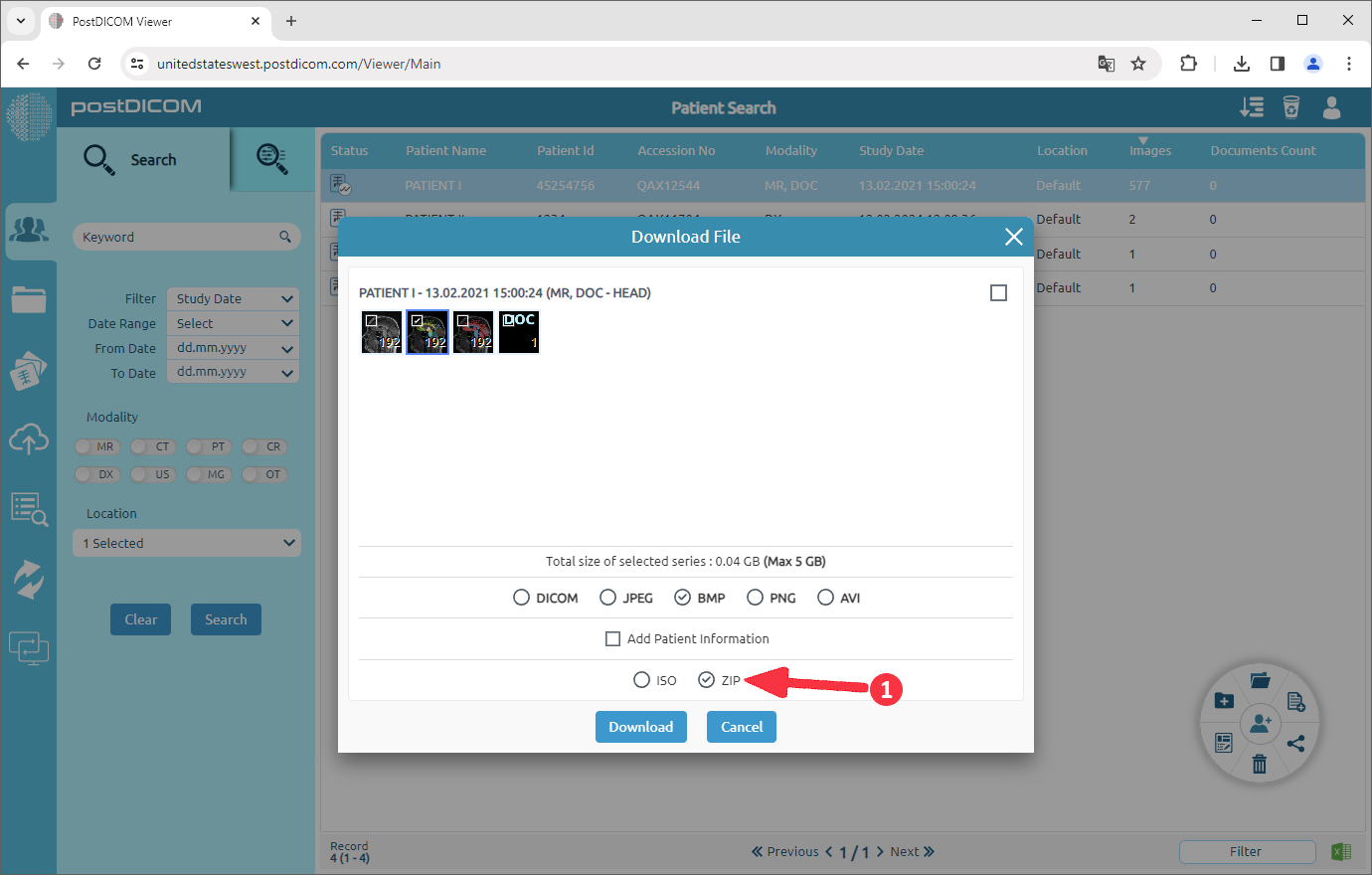Click the Delete trash icon in the circular menu

point(1260,764)
